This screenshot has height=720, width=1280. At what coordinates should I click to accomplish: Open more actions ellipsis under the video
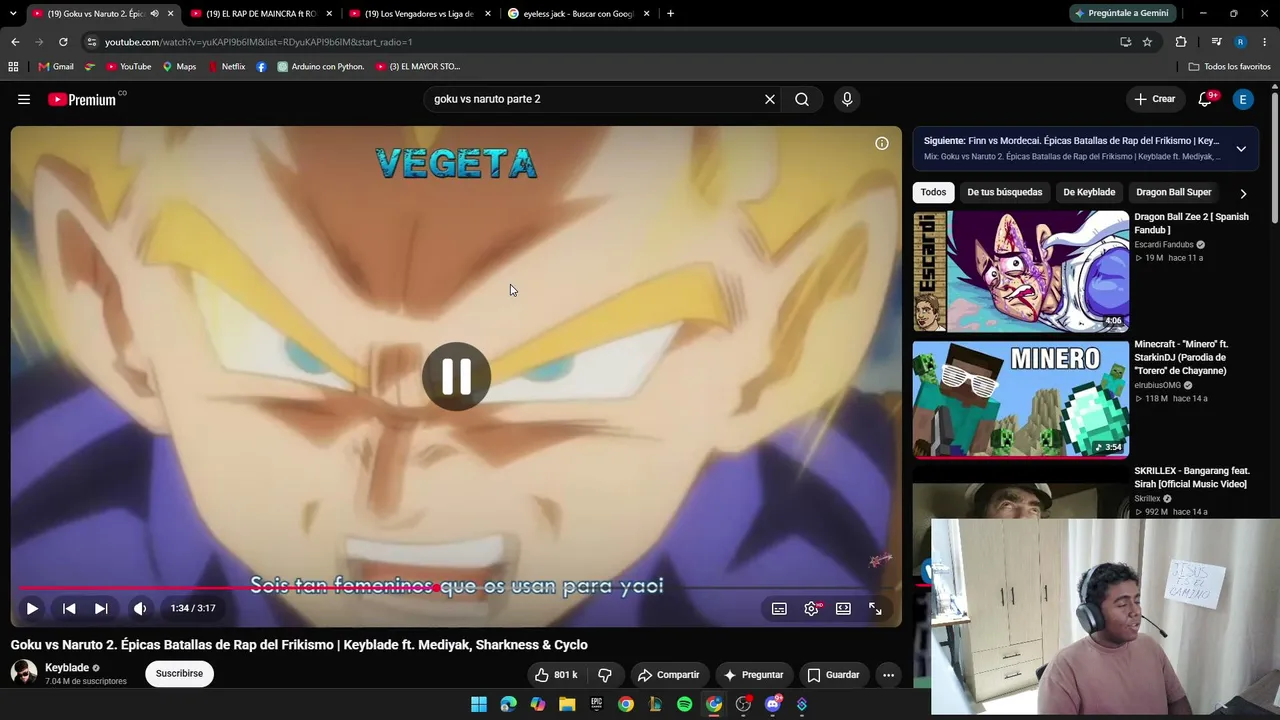[x=888, y=675]
